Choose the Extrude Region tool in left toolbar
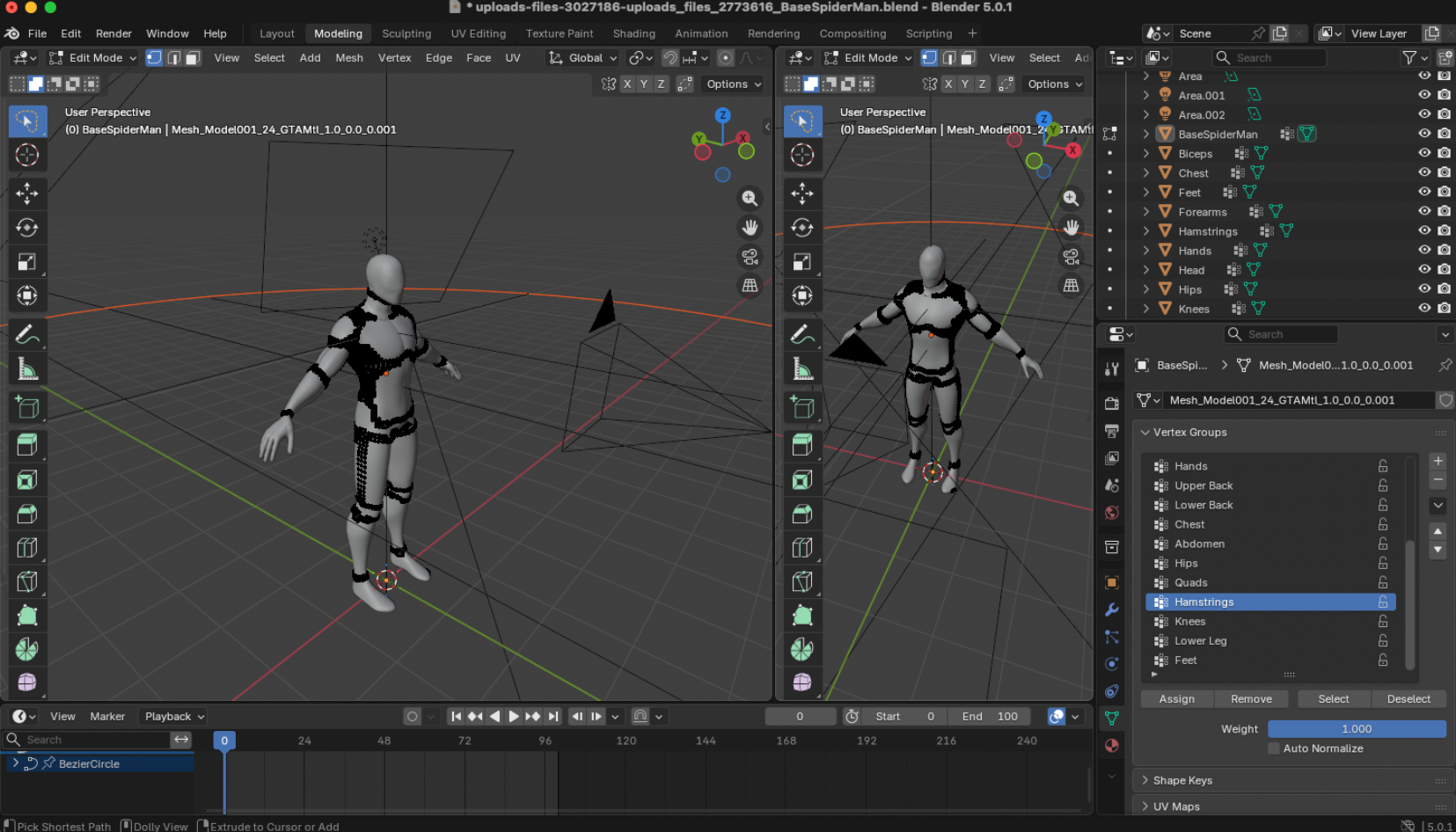This screenshot has width=1456, height=832. point(27,445)
